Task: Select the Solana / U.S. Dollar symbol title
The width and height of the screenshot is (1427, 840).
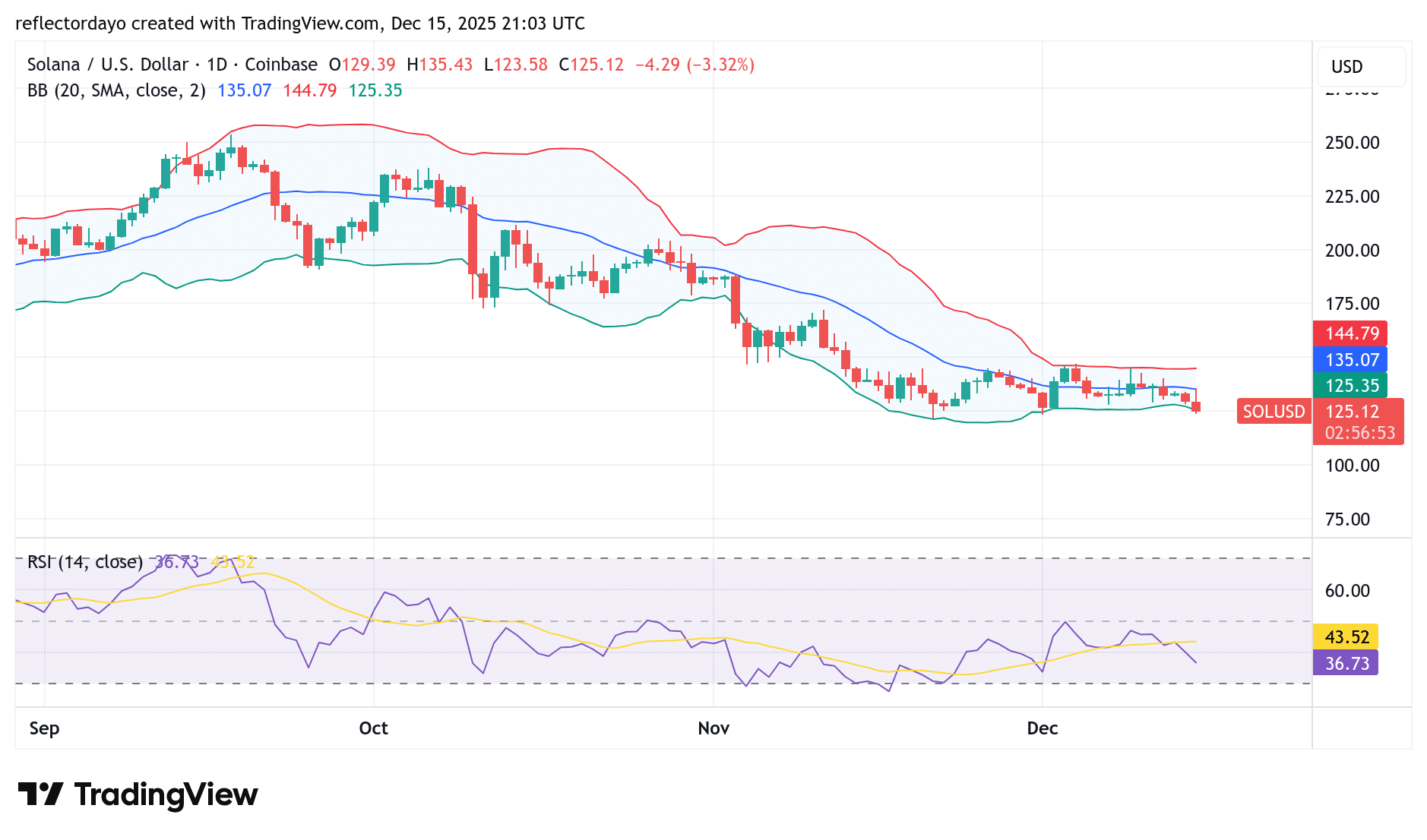Action: [x=106, y=65]
